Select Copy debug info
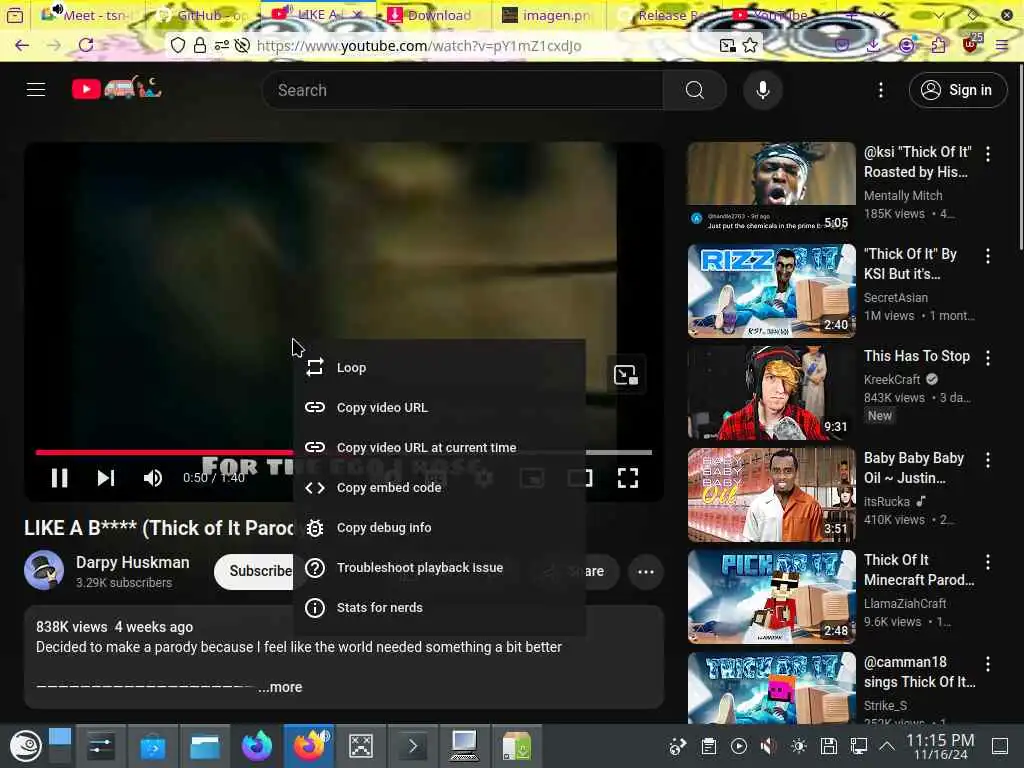 pyautogui.click(x=440, y=528)
